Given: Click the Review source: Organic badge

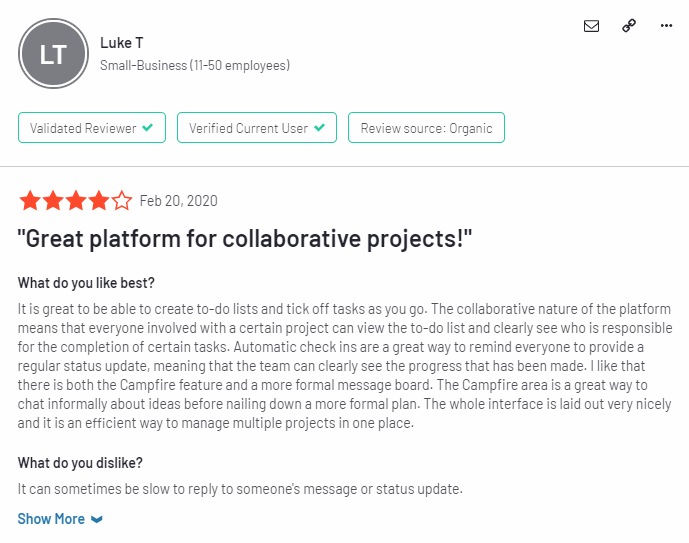Looking at the screenshot, I should point(426,128).
